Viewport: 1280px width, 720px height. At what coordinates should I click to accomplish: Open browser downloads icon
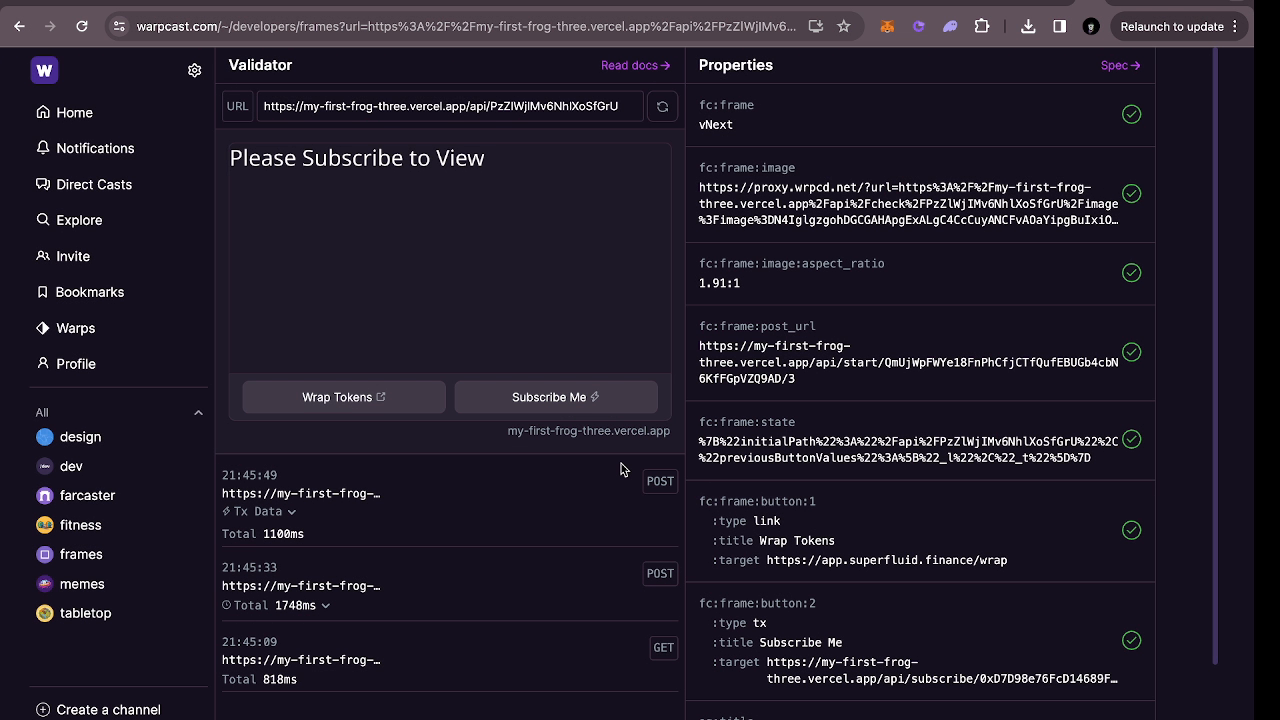coord(1028,27)
